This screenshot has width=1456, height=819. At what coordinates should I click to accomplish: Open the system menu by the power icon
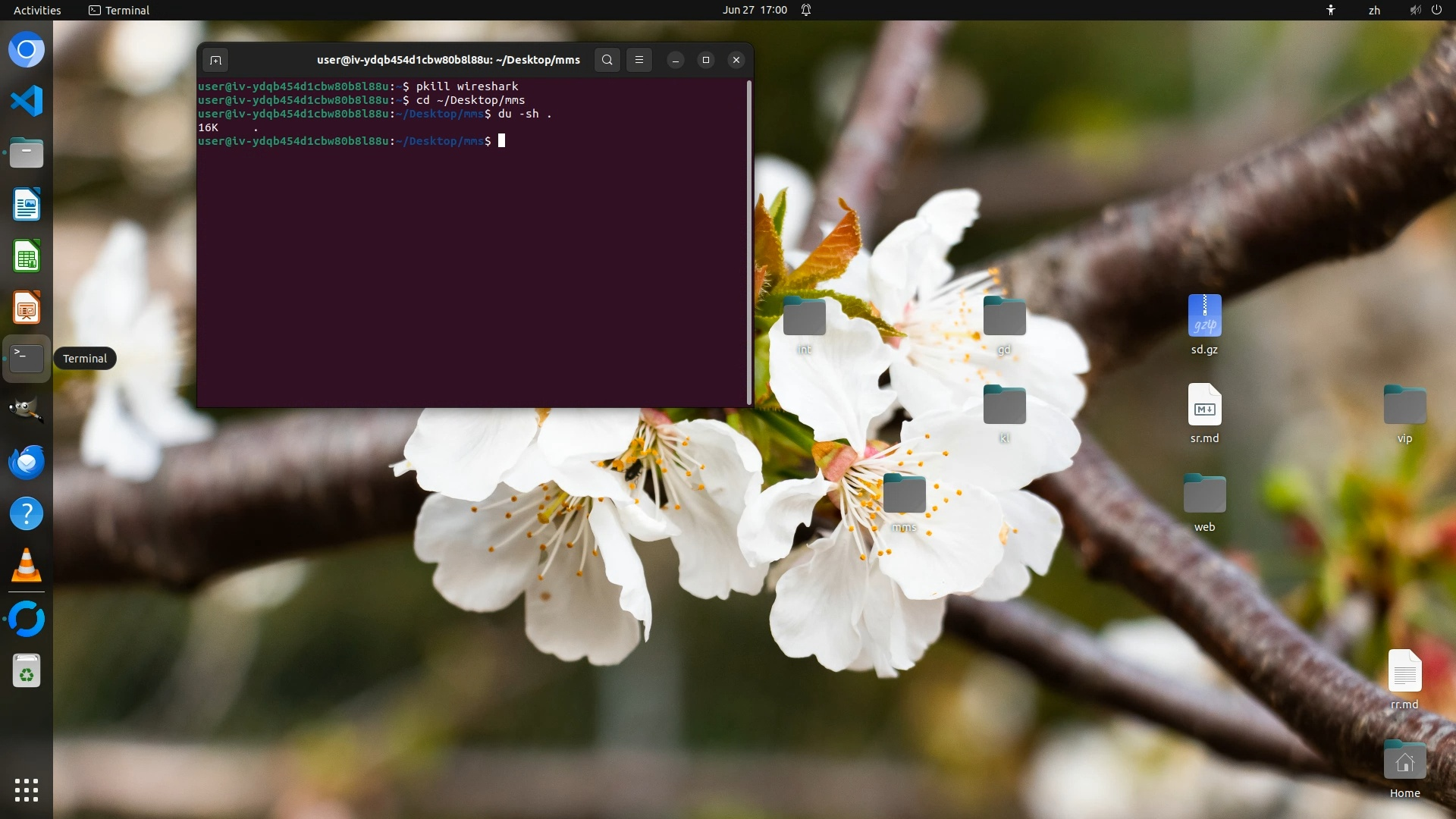(x=1436, y=10)
